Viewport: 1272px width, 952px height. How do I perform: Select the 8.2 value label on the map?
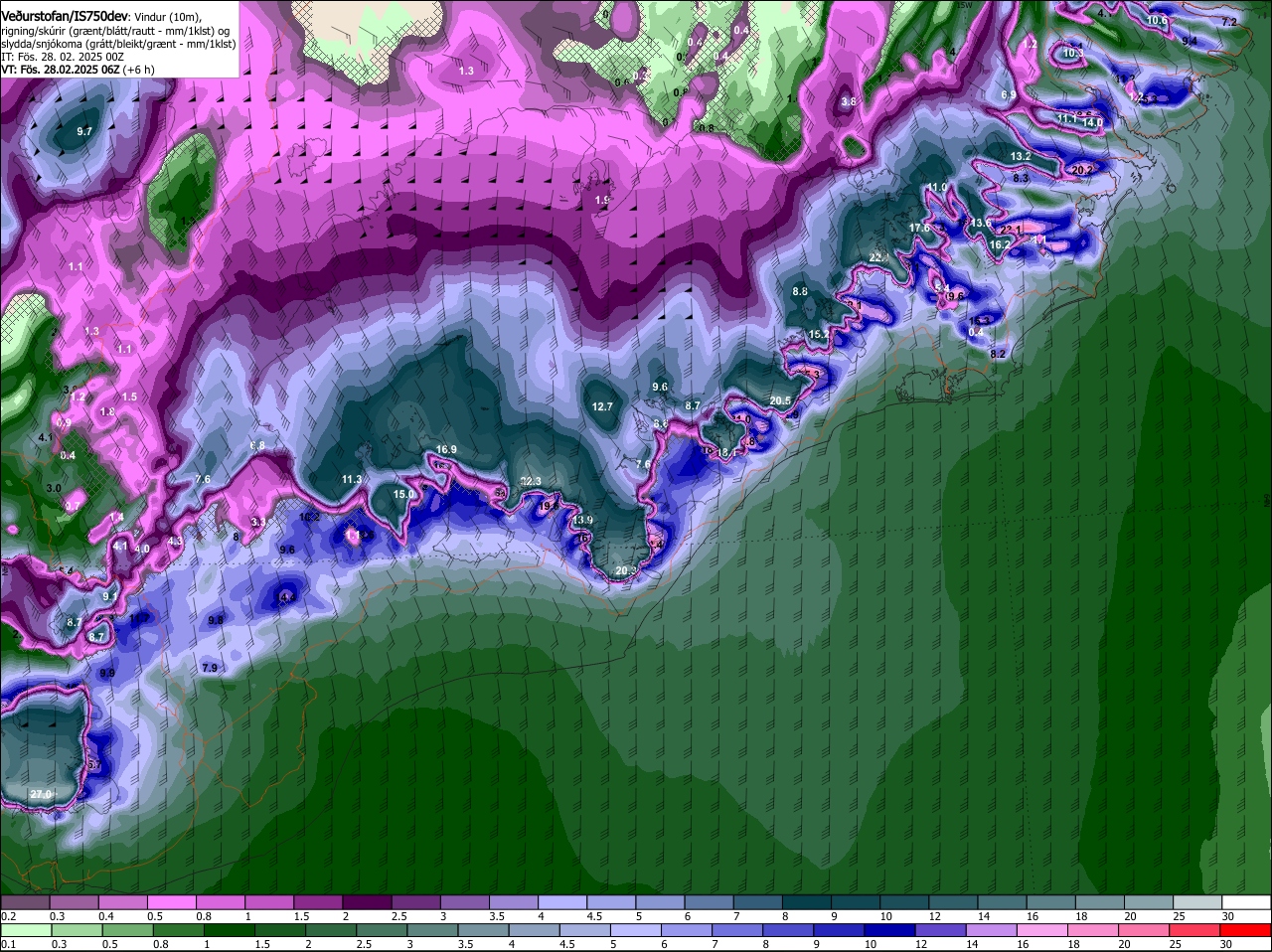tap(999, 353)
